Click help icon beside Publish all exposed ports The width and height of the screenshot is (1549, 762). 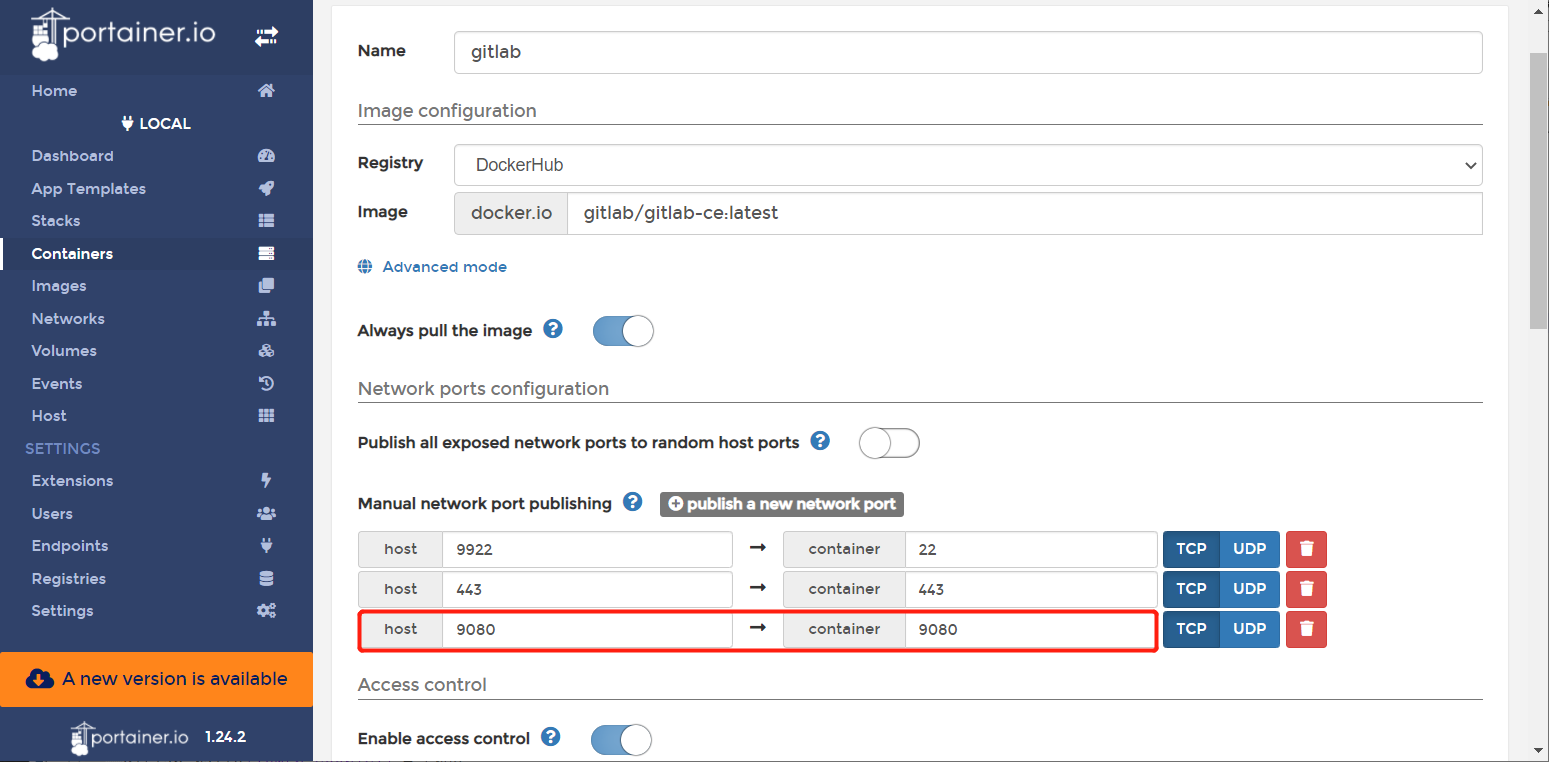coord(820,441)
